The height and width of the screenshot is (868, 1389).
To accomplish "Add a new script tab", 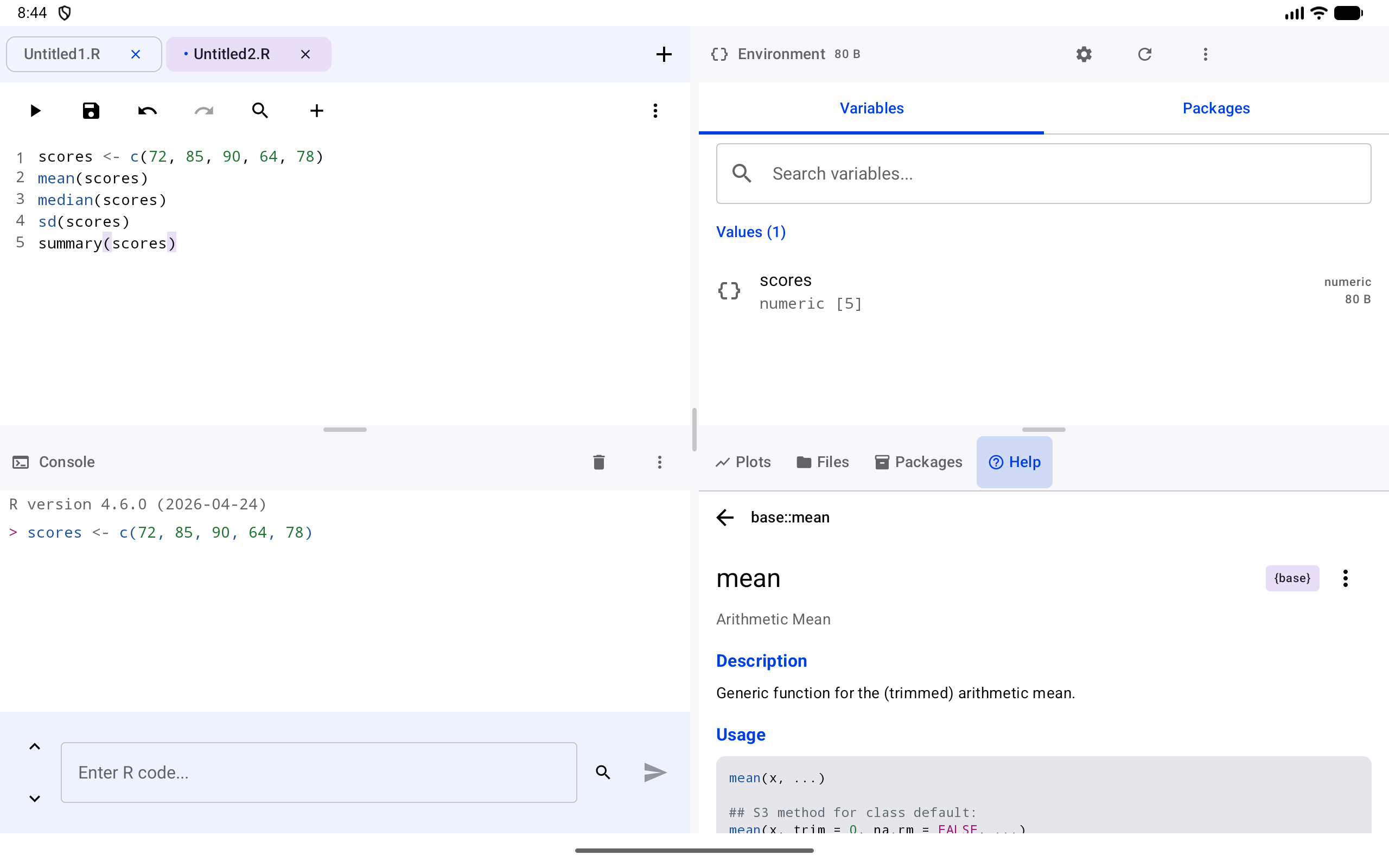I will (664, 55).
